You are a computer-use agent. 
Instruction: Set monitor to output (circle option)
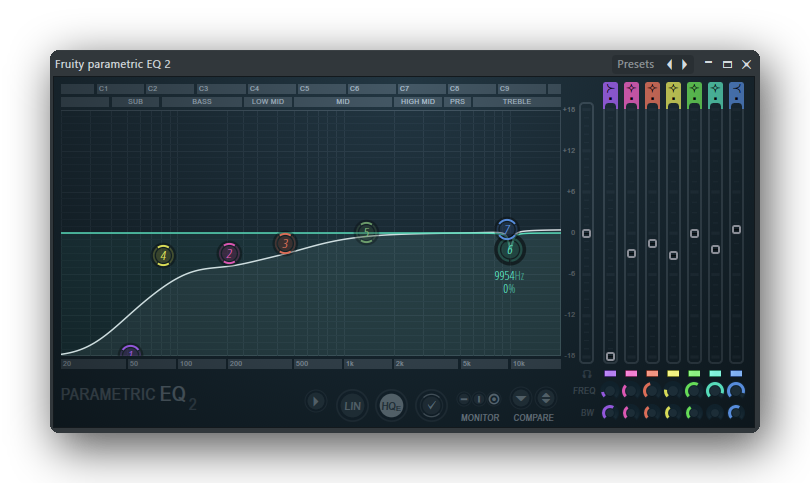click(494, 399)
